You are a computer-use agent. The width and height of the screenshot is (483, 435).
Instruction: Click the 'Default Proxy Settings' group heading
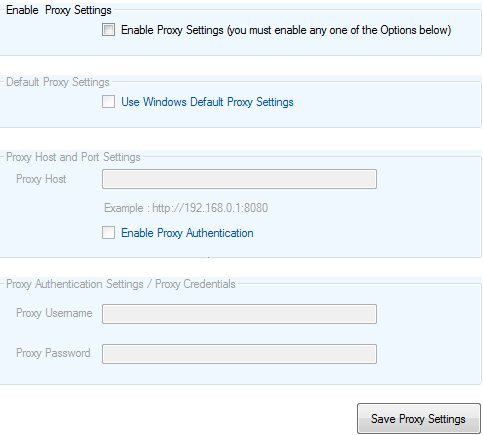[x=58, y=82]
